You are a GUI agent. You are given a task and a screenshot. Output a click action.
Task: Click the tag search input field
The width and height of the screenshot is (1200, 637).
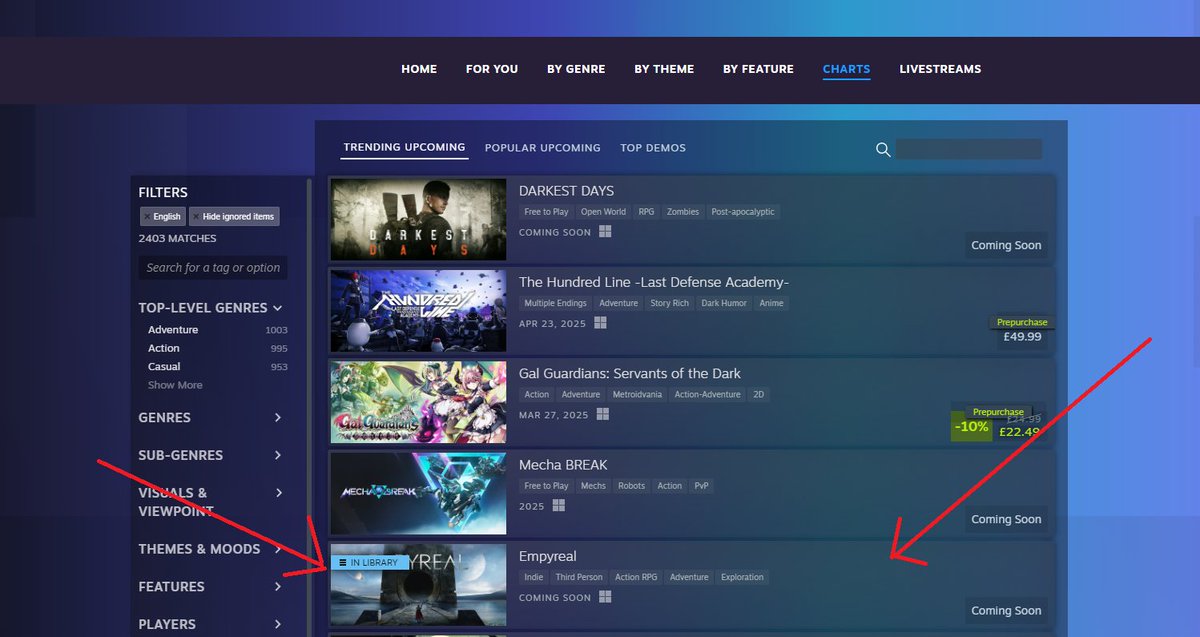213,268
